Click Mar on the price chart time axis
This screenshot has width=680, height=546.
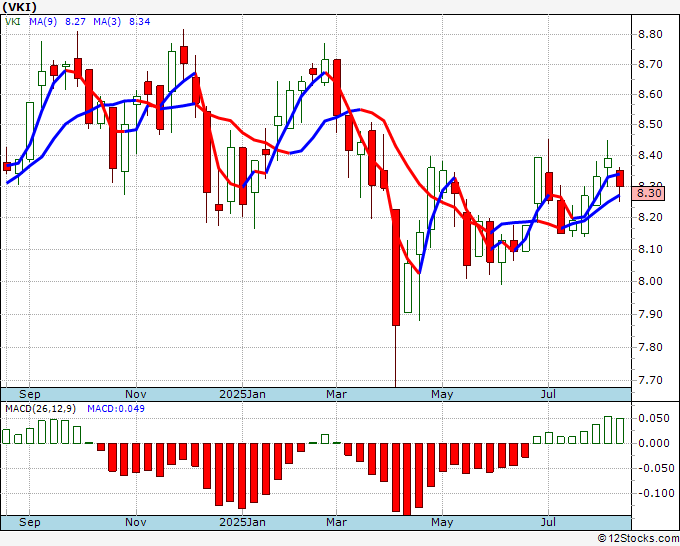tap(337, 395)
